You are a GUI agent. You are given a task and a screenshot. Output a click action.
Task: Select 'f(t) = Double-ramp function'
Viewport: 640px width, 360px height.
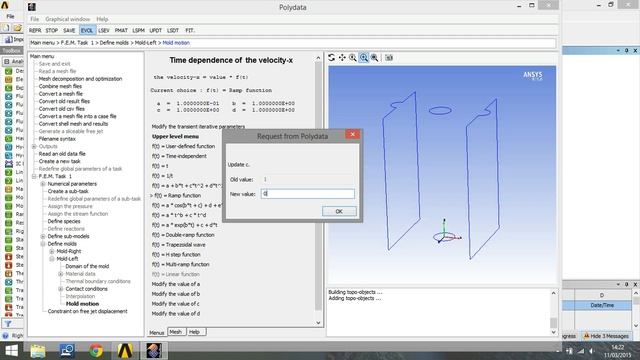(183, 235)
